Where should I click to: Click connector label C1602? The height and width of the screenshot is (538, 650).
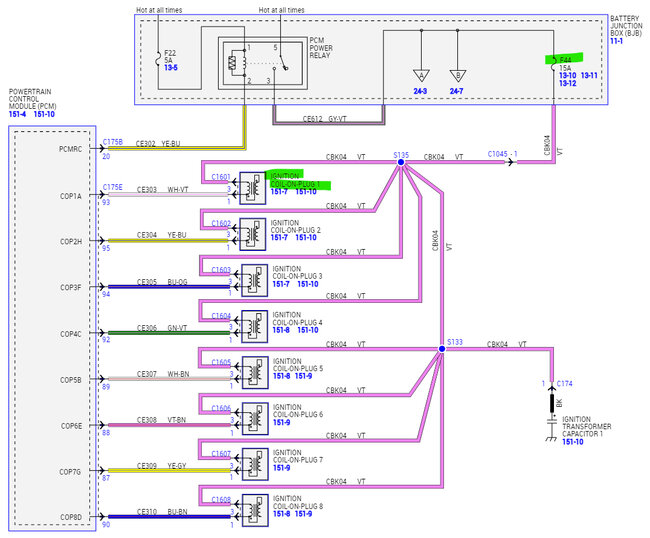(221, 223)
